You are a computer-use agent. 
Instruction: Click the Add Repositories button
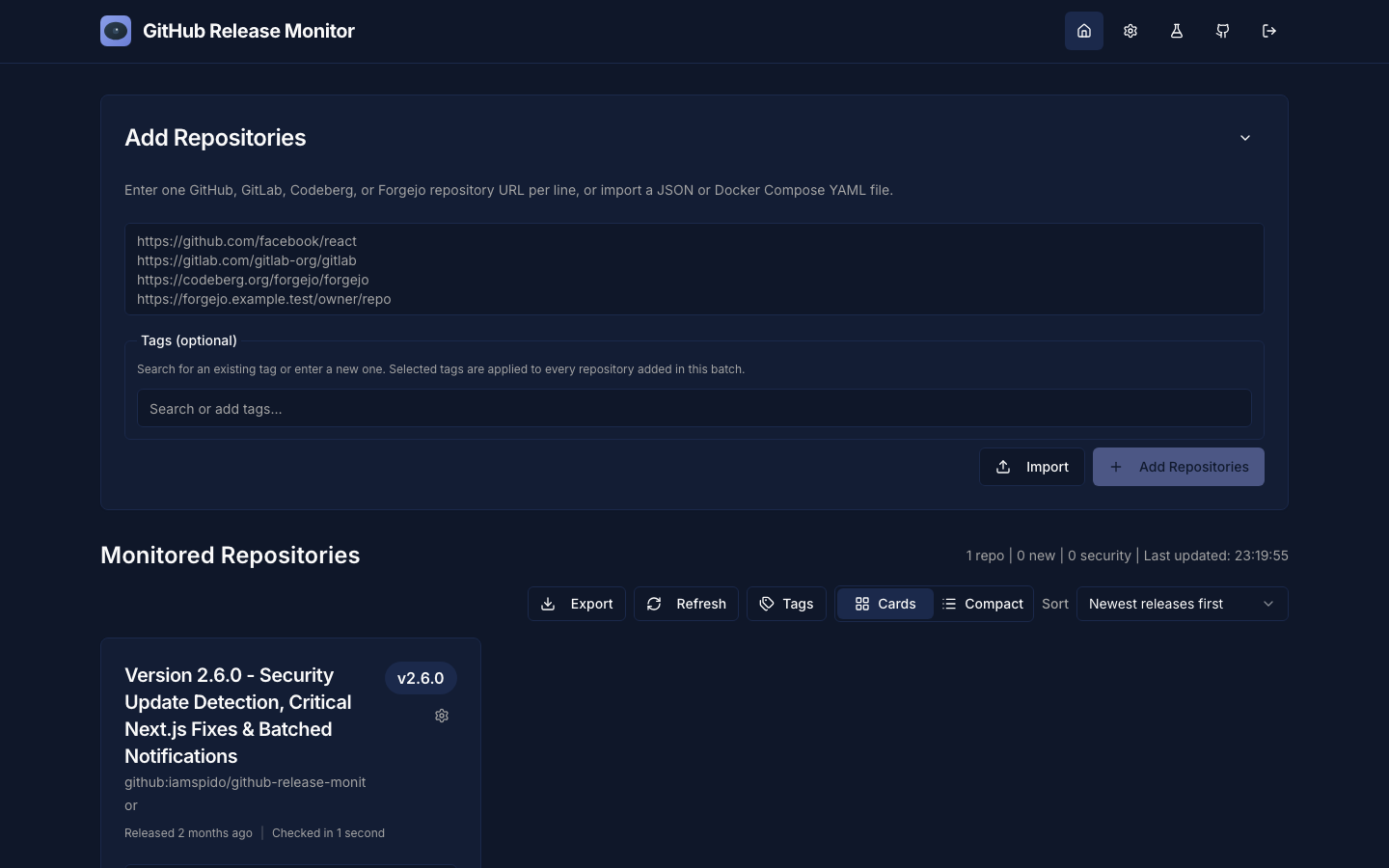point(1179,467)
